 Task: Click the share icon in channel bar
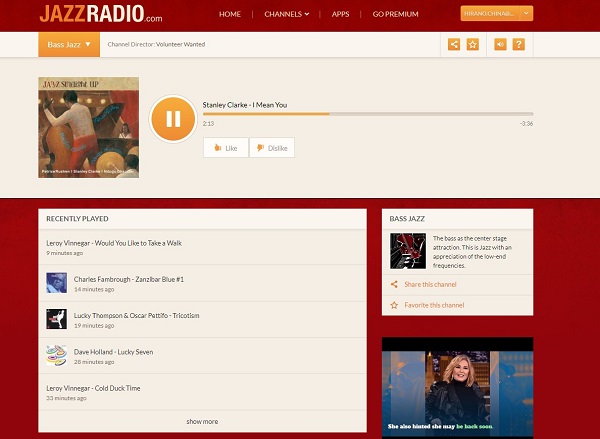click(x=454, y=44)
